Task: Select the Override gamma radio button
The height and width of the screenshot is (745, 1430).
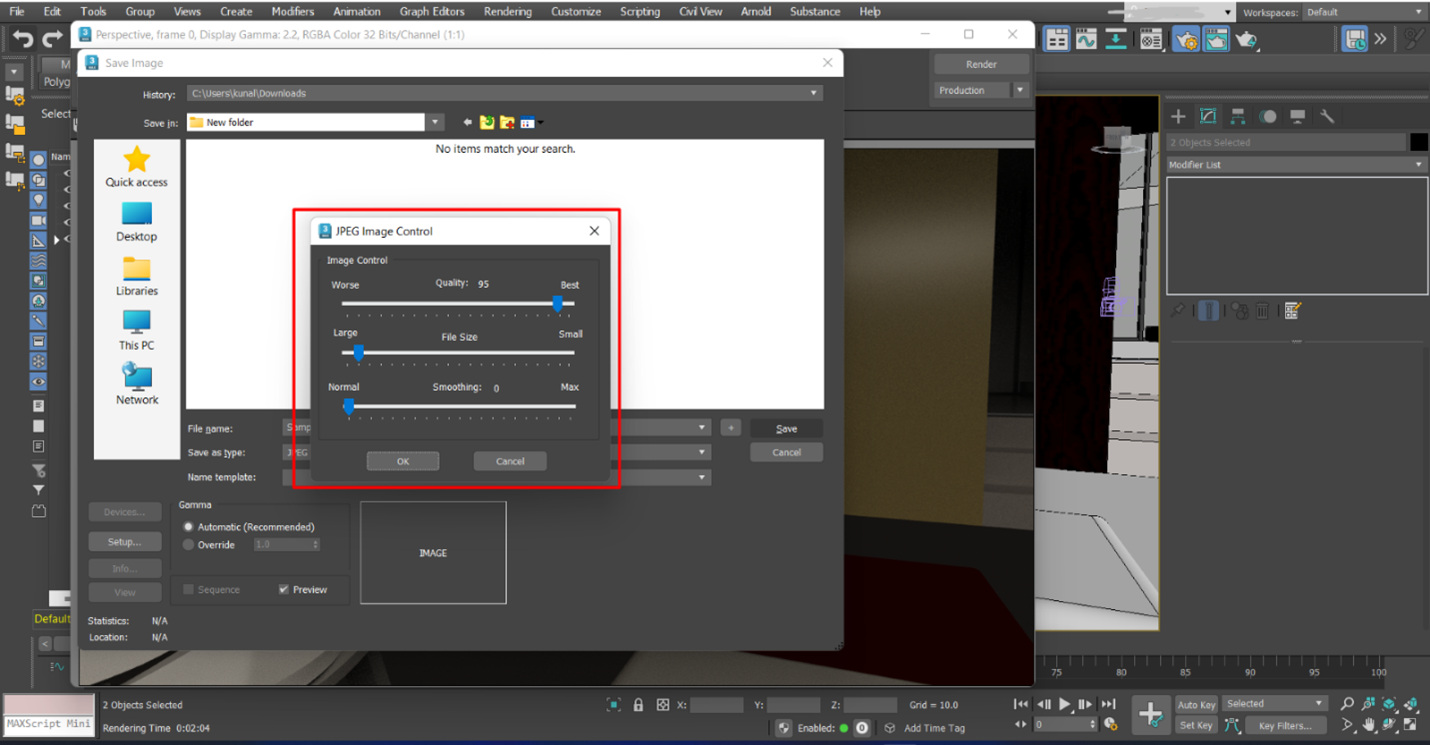Action: (188, 545)
